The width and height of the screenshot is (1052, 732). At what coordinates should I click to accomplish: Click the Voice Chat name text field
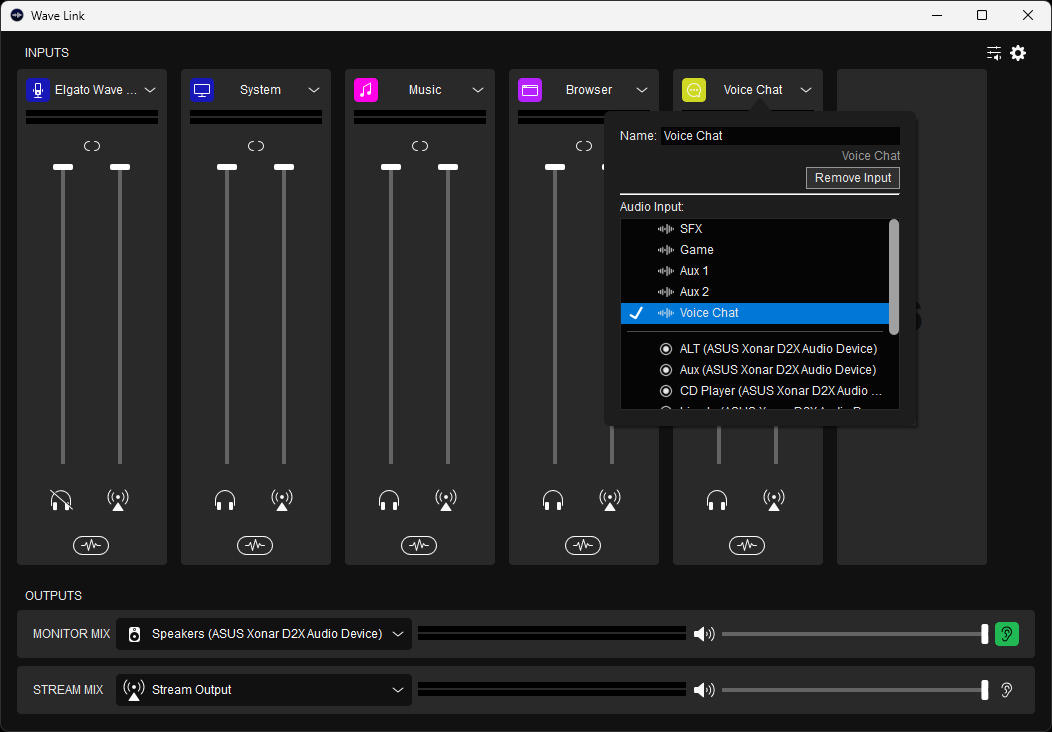pos(780,136)
